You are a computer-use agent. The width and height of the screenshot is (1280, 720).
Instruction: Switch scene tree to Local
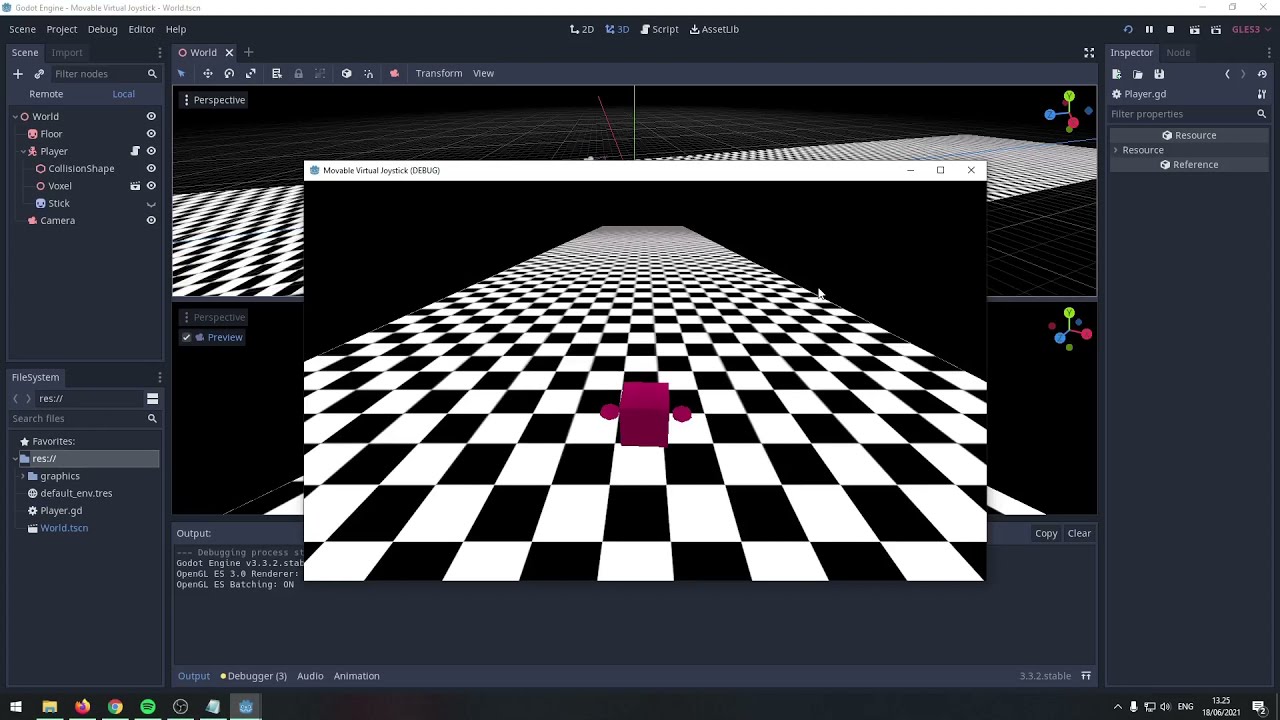pos(123,94)
